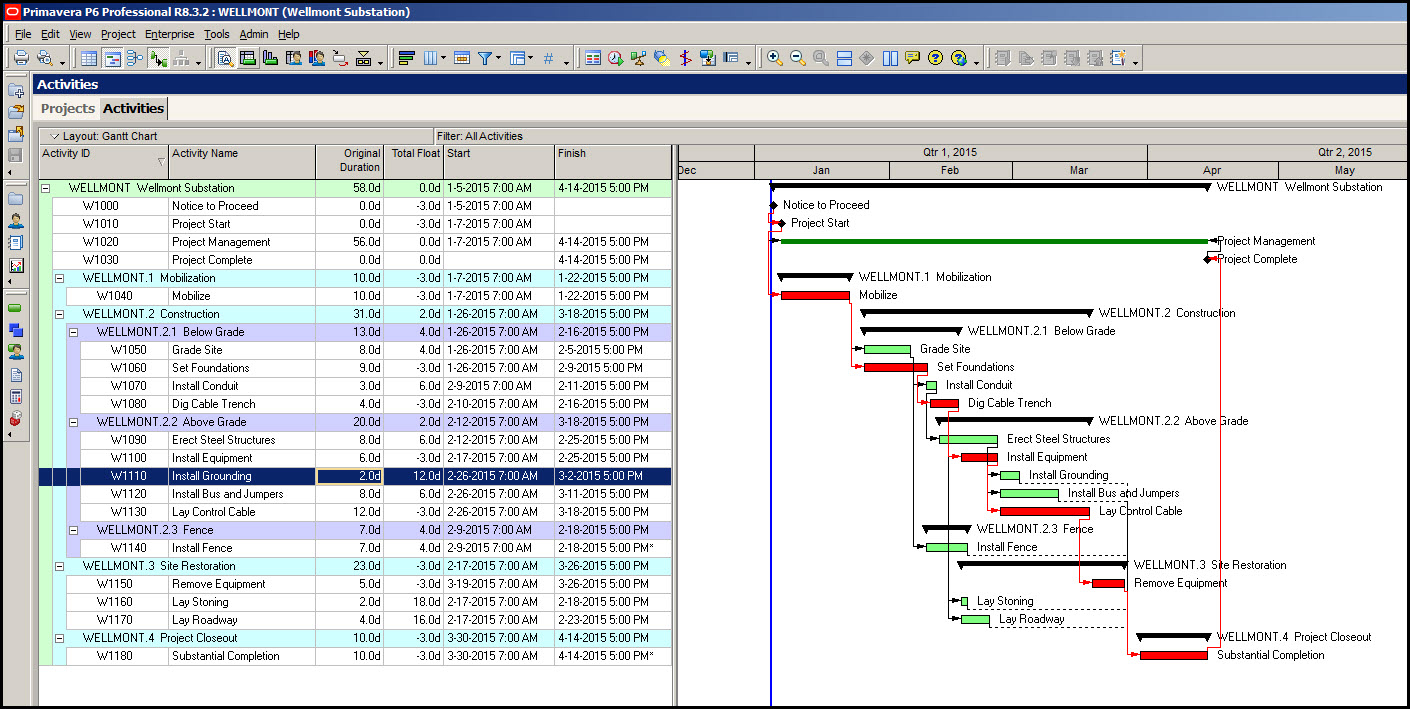Sort by the Total Float column header
The height and width of the screenshot is (709, 1410).
pos(414,161)
